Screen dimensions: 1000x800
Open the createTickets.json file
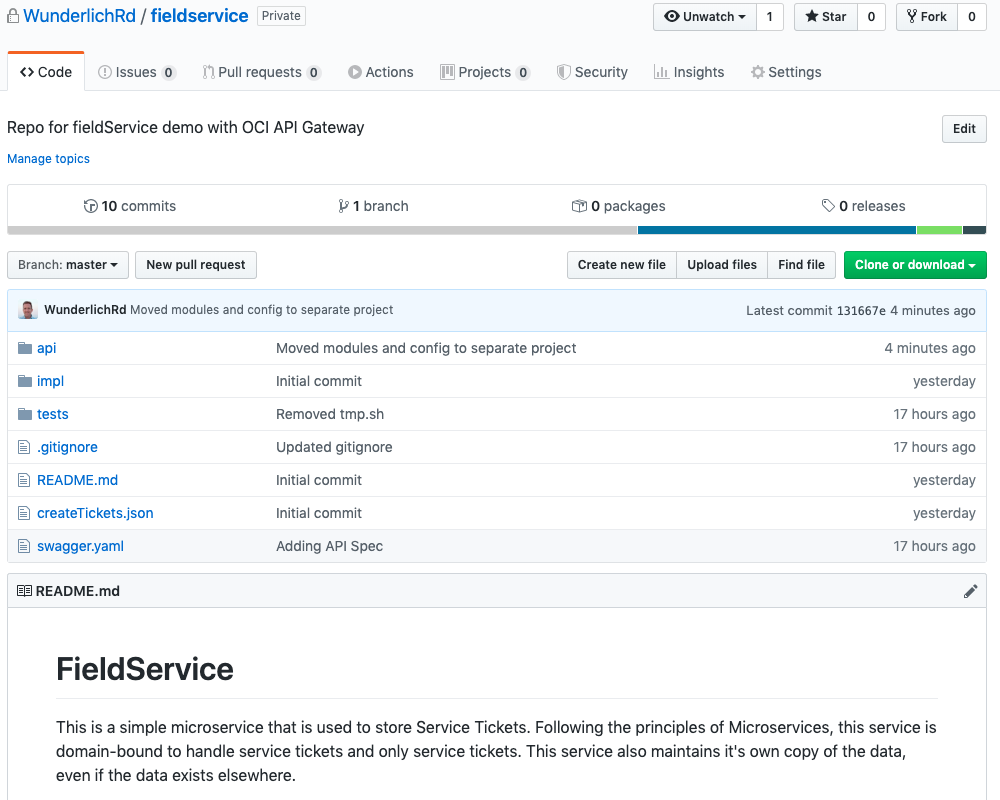(x=95, y=513)
